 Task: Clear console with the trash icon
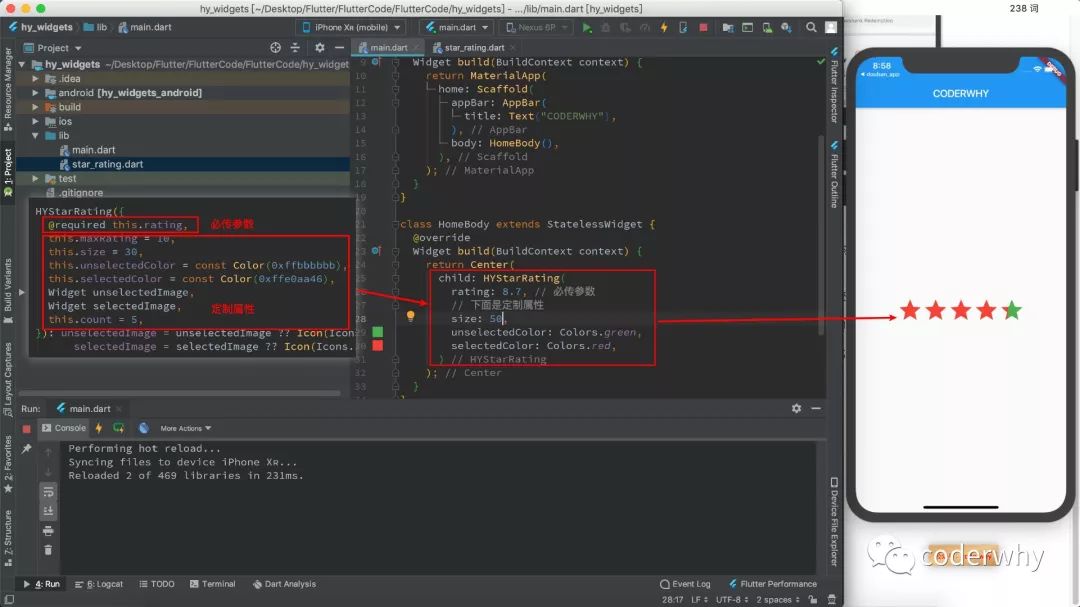click(48, 550)
